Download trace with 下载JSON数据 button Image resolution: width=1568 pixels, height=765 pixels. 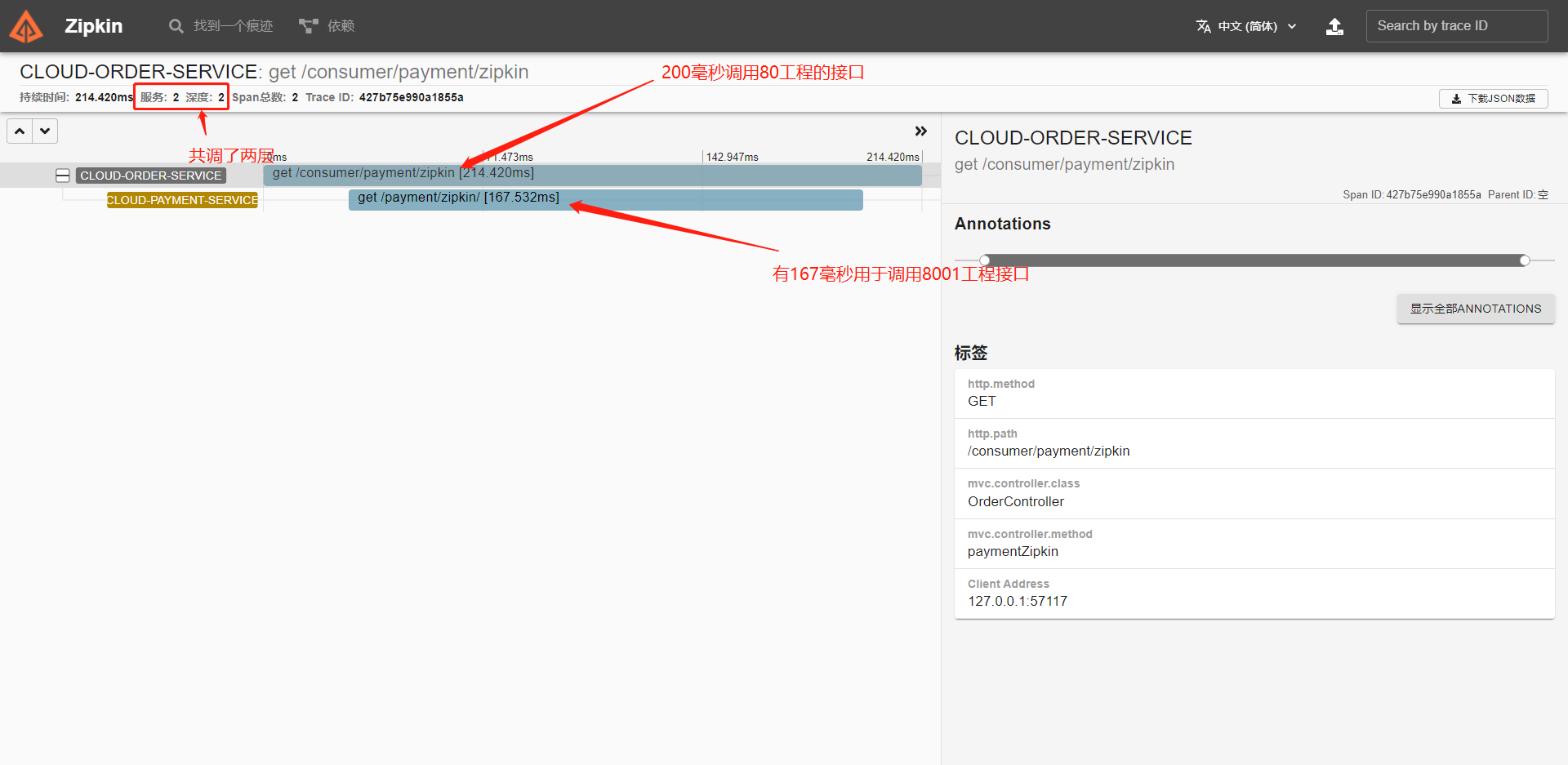tap(1493, 99)
